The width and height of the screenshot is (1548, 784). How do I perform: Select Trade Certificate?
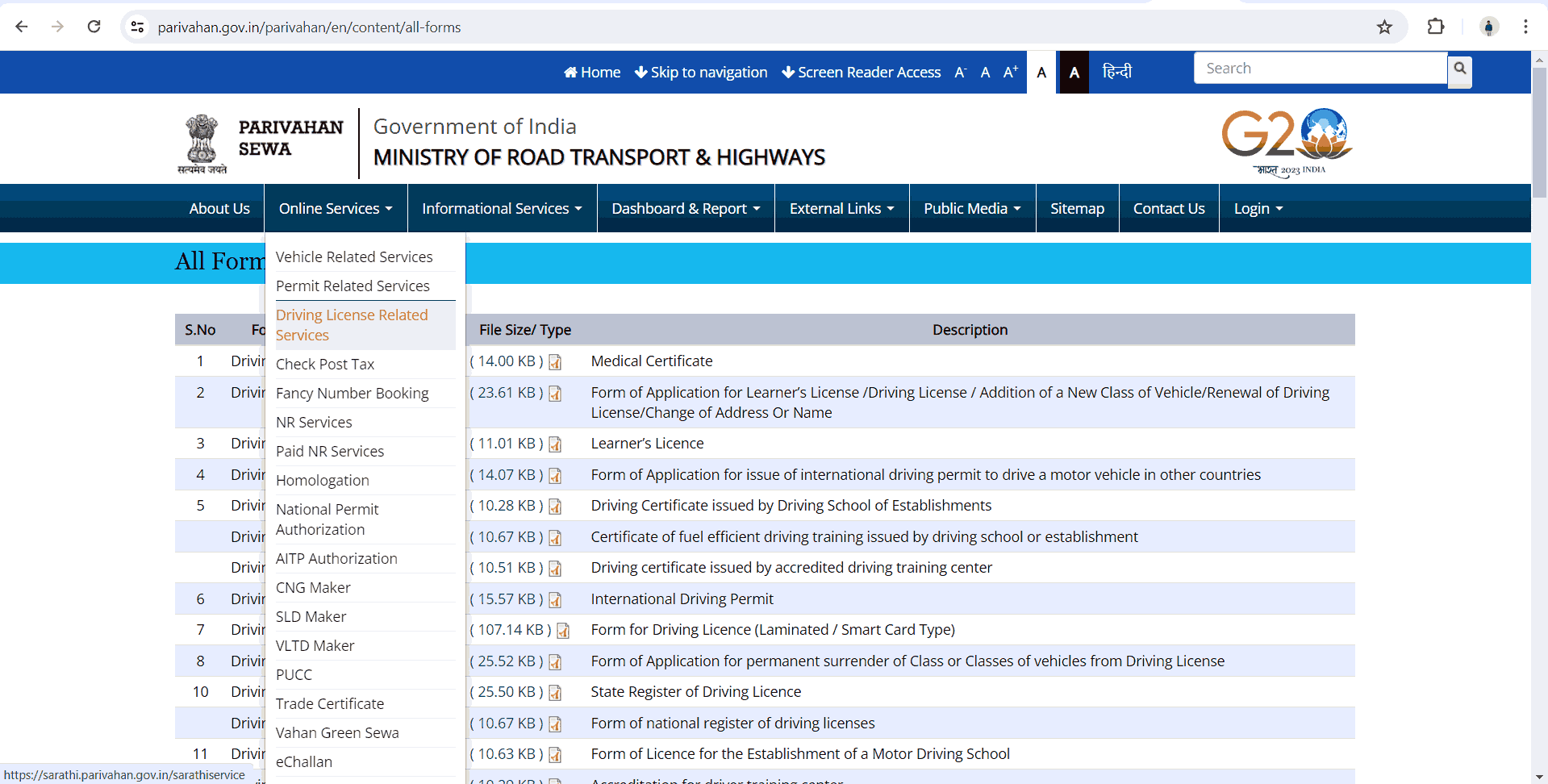point(365,703)
